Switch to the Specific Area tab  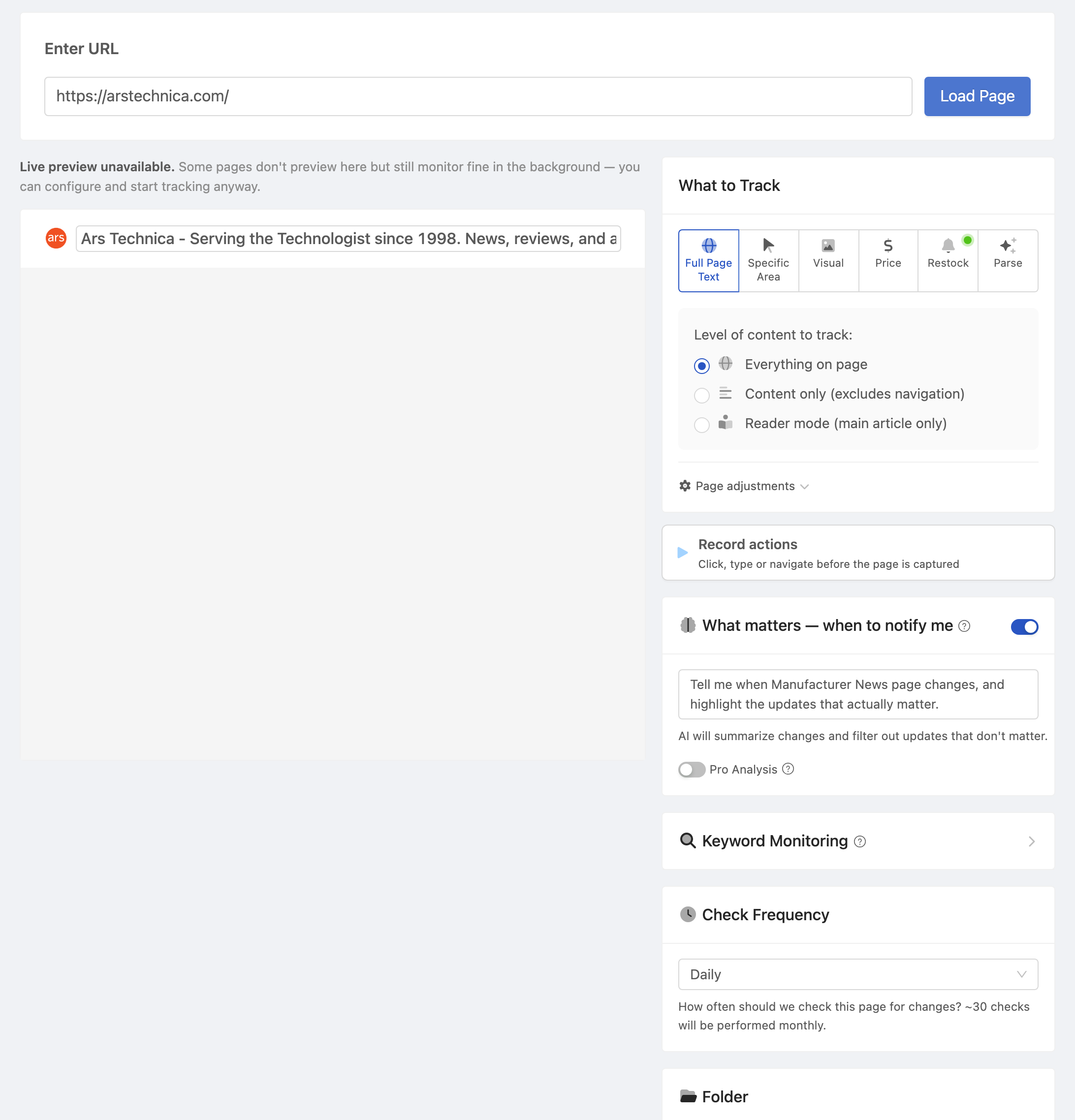[x=768, y=261]
